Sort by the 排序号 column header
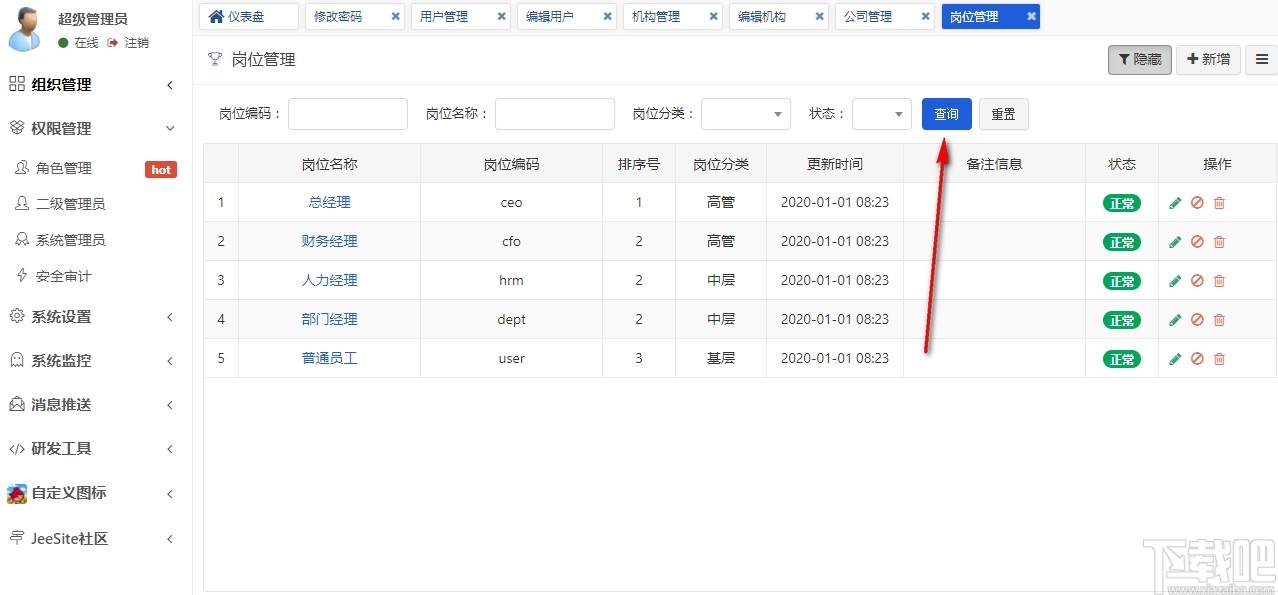Image resolution: width=1278 pixels, height=595 pixels. (639, 164)
